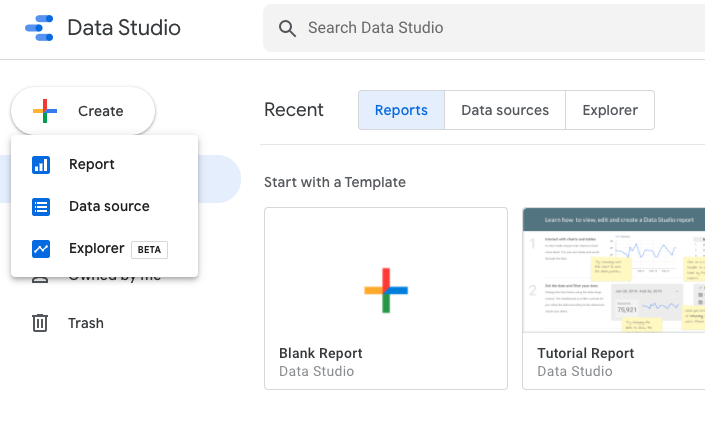Click the search magnifier icon
The image size is (705, 430).
[288, 28]
